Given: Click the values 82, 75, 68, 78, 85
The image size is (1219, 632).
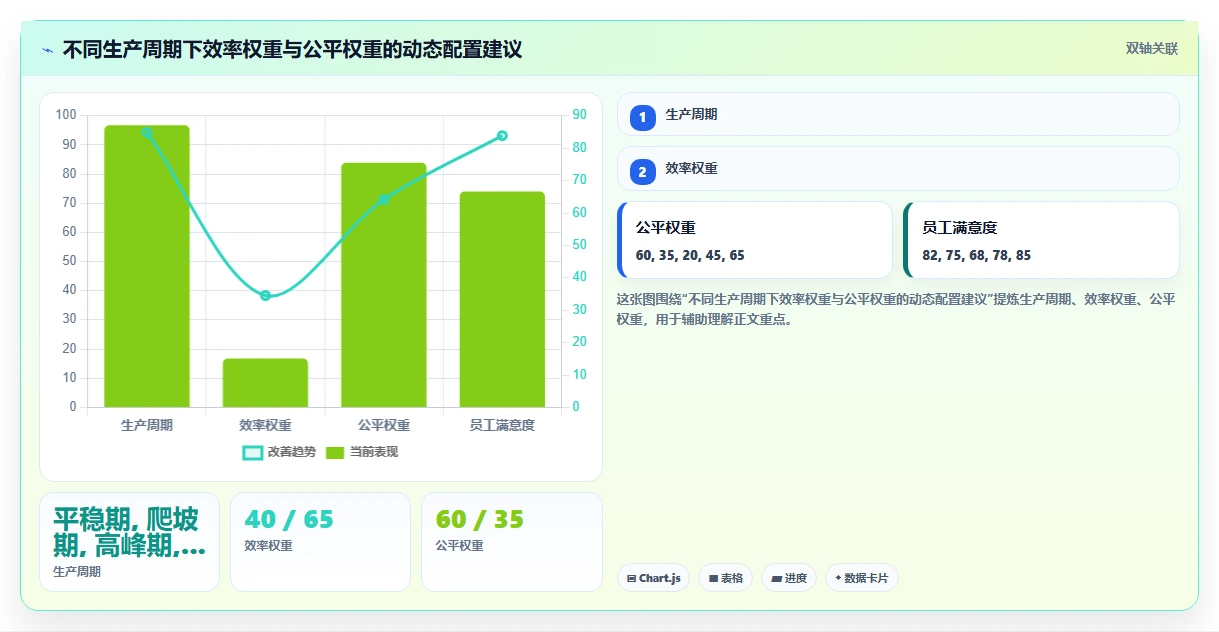Looking at the screenshot, I should pos(977,255).
